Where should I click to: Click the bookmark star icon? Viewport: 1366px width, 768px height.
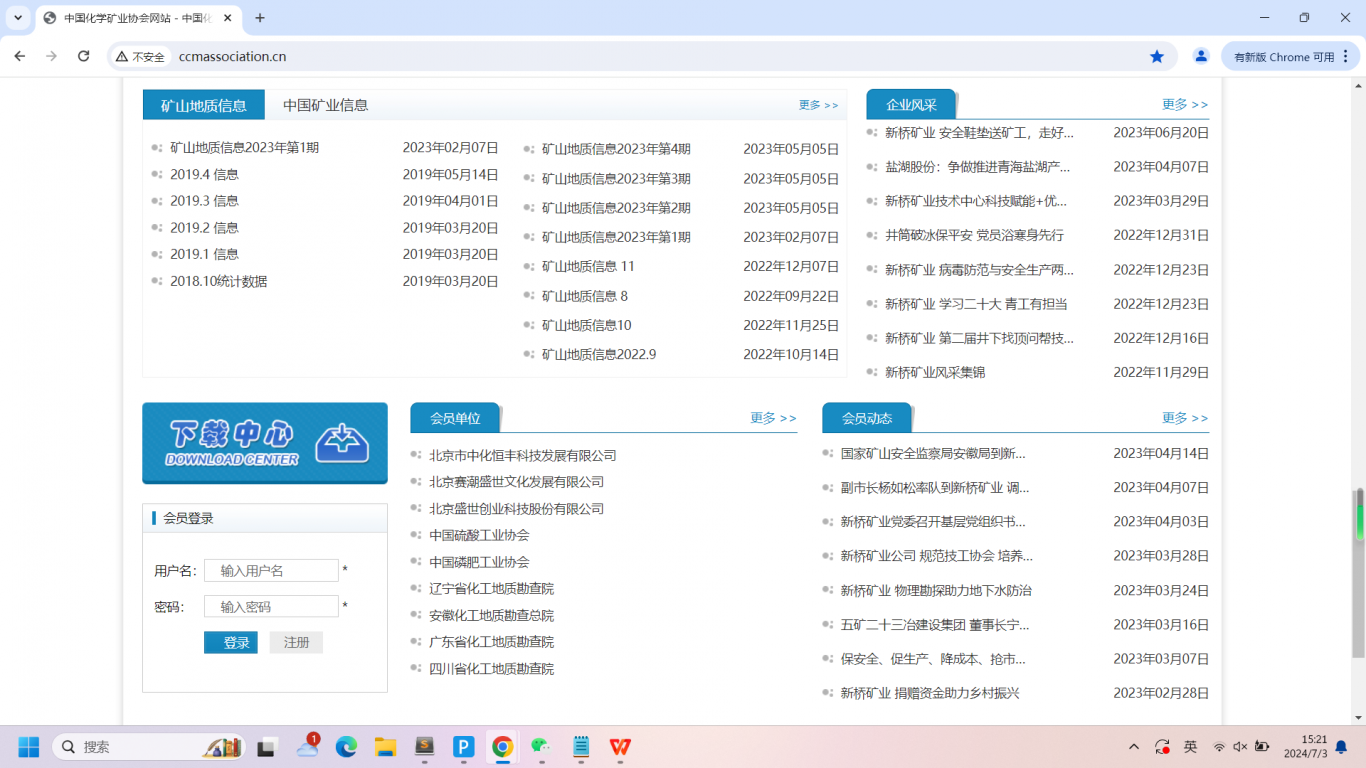click(1157, 57)
